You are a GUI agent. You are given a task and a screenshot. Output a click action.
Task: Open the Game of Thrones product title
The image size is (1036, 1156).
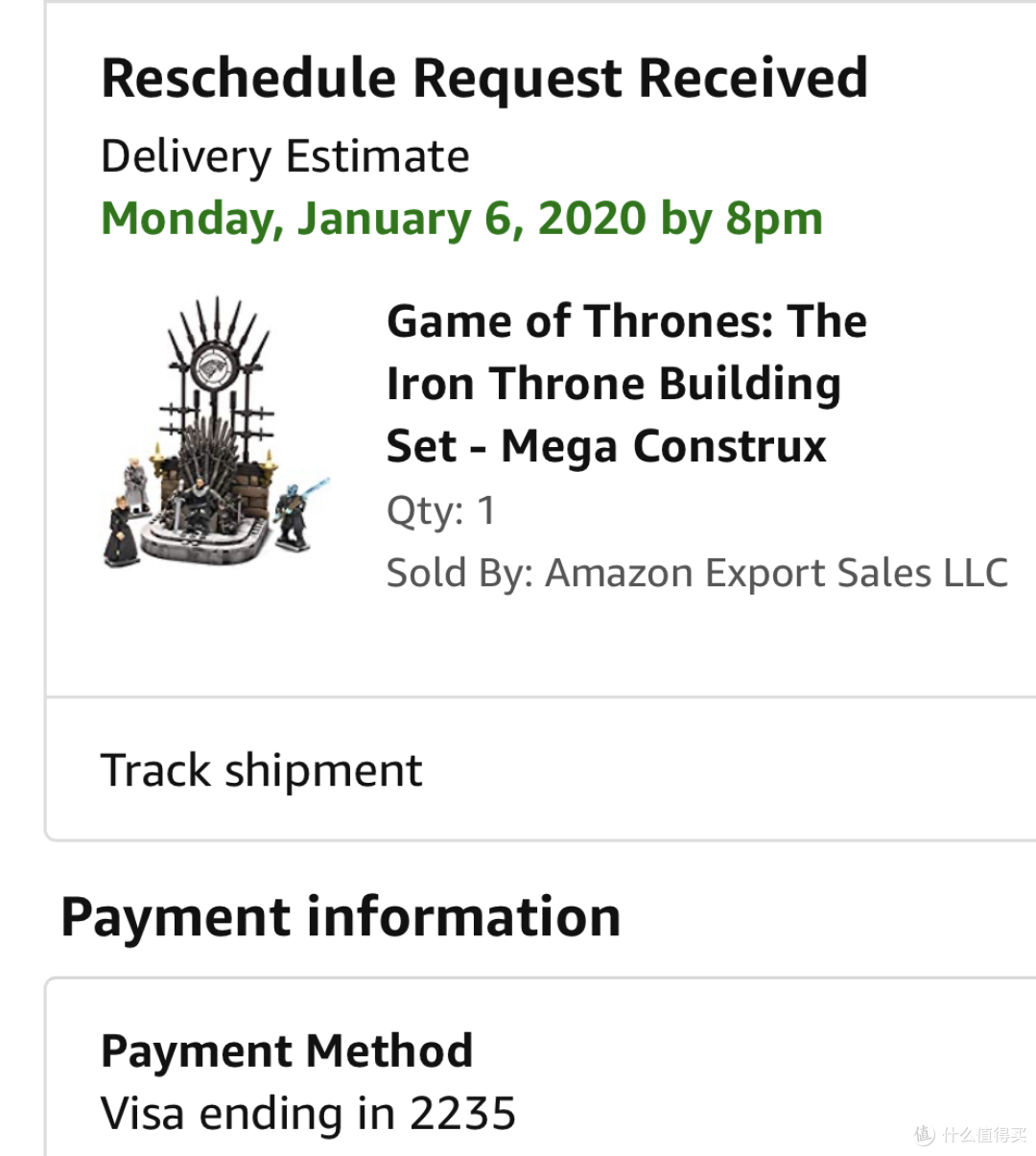tap(626, 384)
